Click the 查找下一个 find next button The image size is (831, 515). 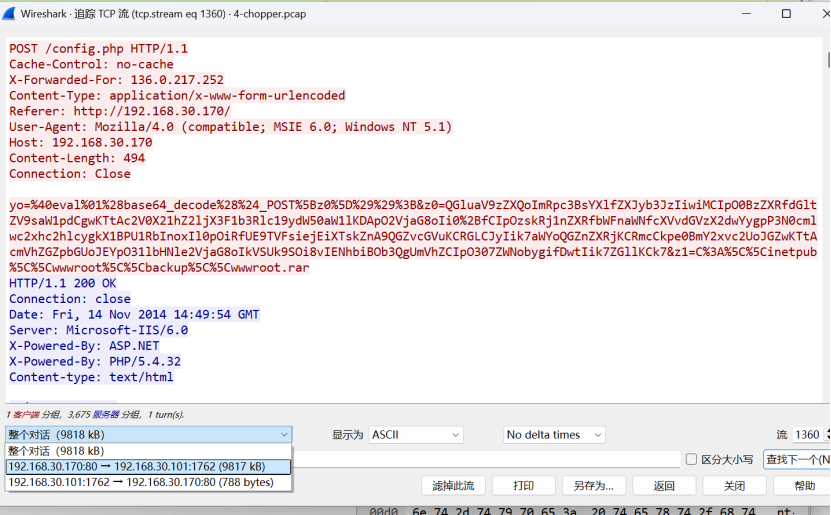click(797, 459)
